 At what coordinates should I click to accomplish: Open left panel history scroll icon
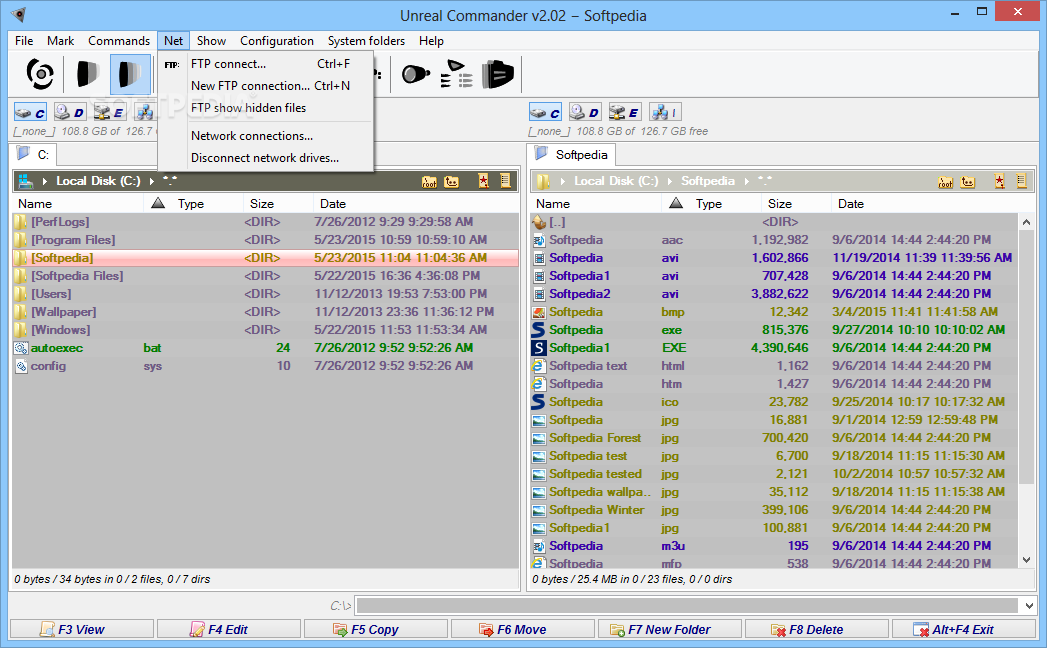click(505, 181)
